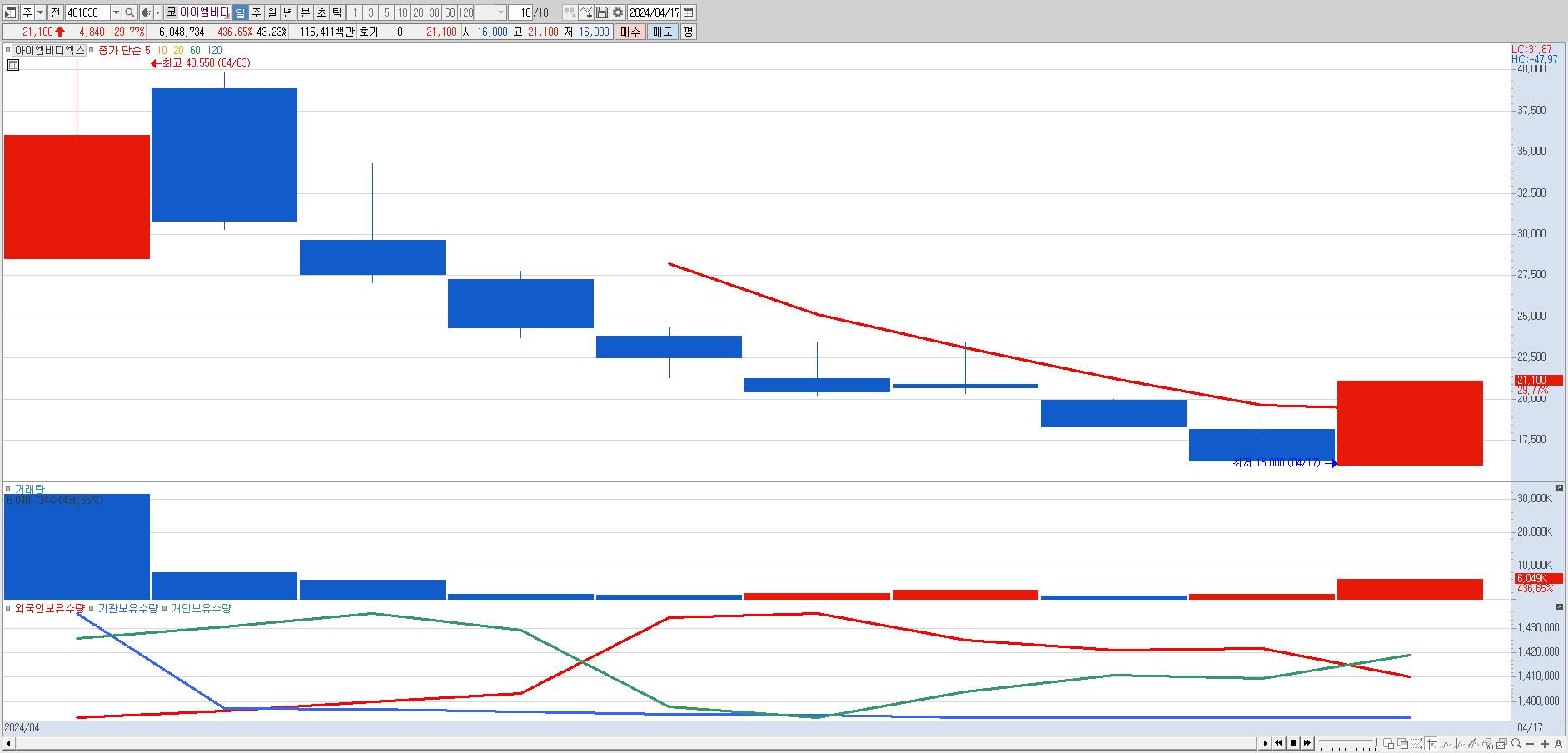The height and width of the screenshot is (753, 1568).
Task: Open the interval combo box after the 120 button
Action: click(x=491, y=12)
